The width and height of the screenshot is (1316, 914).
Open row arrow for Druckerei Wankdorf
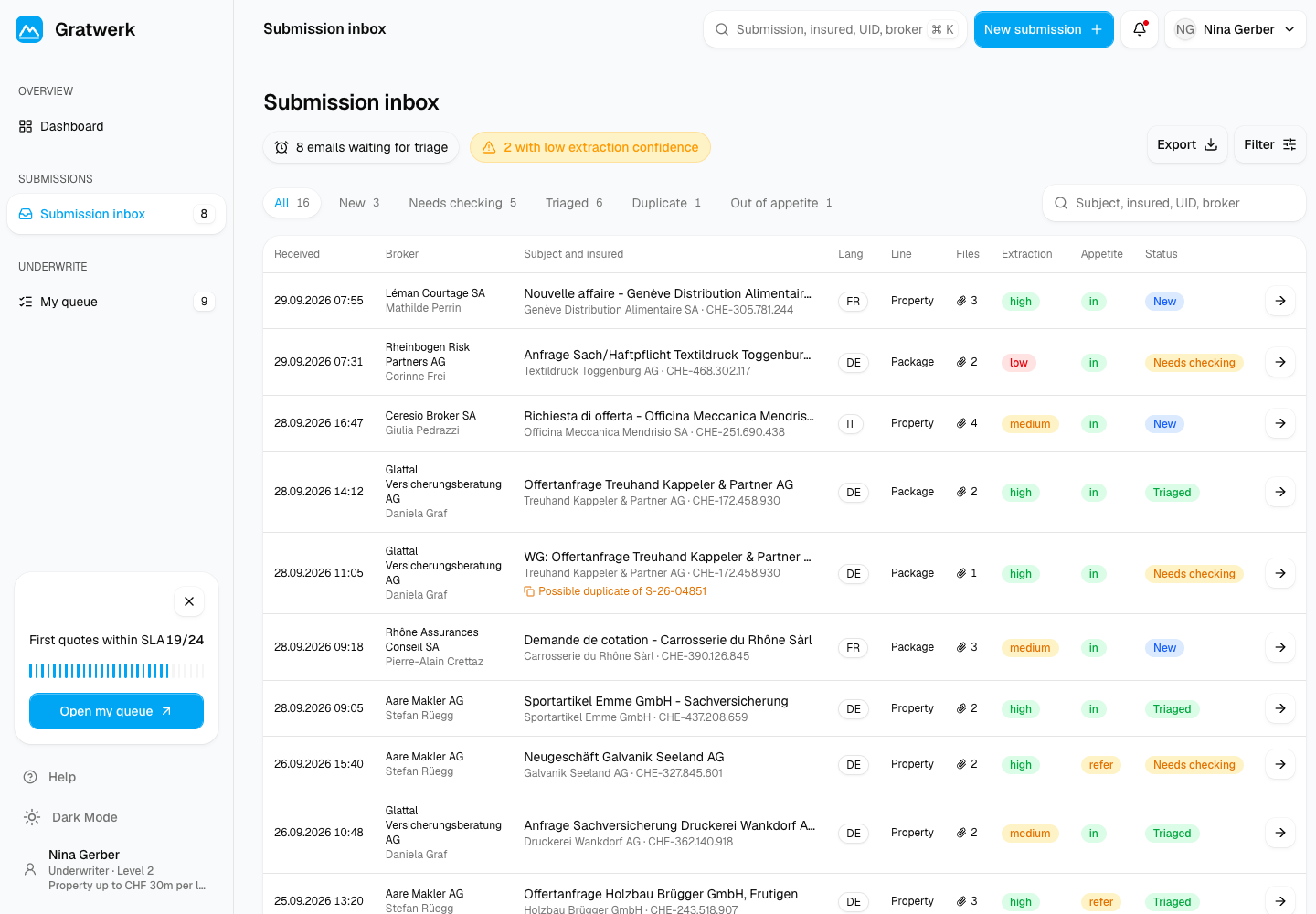click(x=1280, y=833)
